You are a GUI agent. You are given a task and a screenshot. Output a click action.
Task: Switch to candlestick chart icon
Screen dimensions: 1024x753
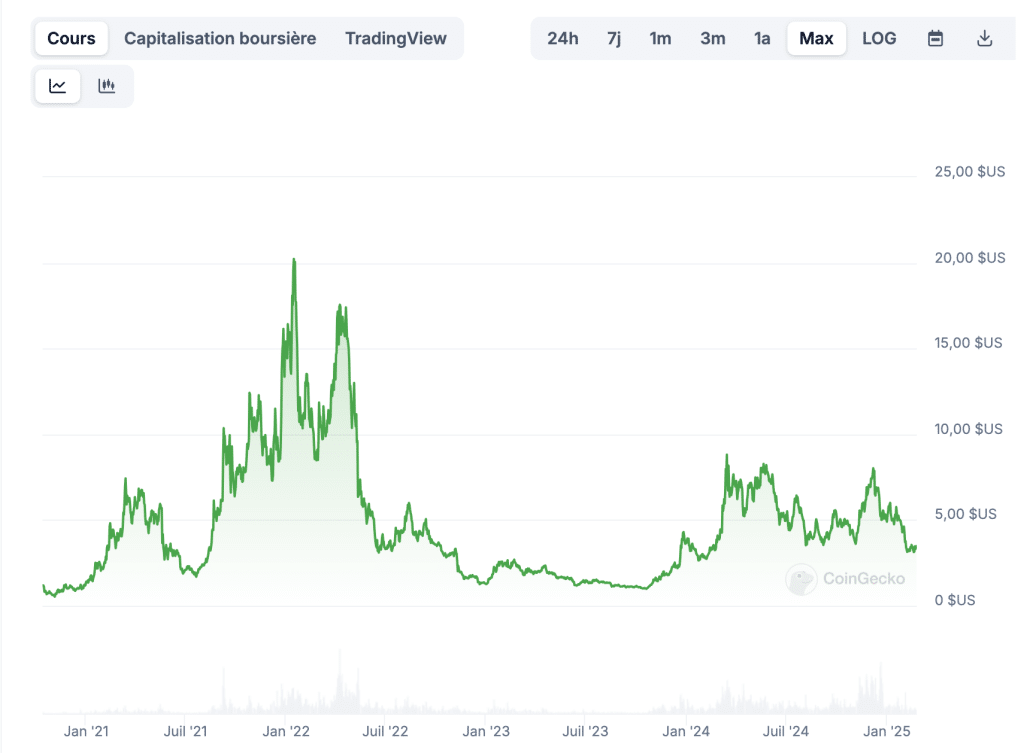[x=106, y=86]
